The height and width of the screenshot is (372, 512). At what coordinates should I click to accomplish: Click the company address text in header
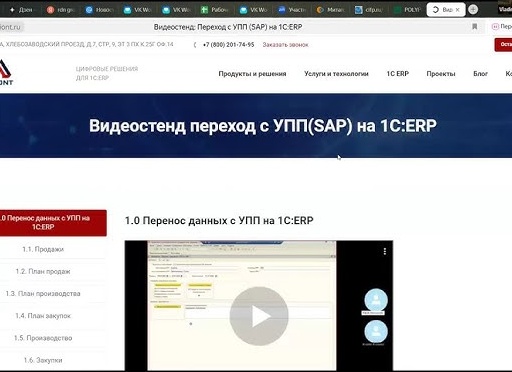coord(87,44)
